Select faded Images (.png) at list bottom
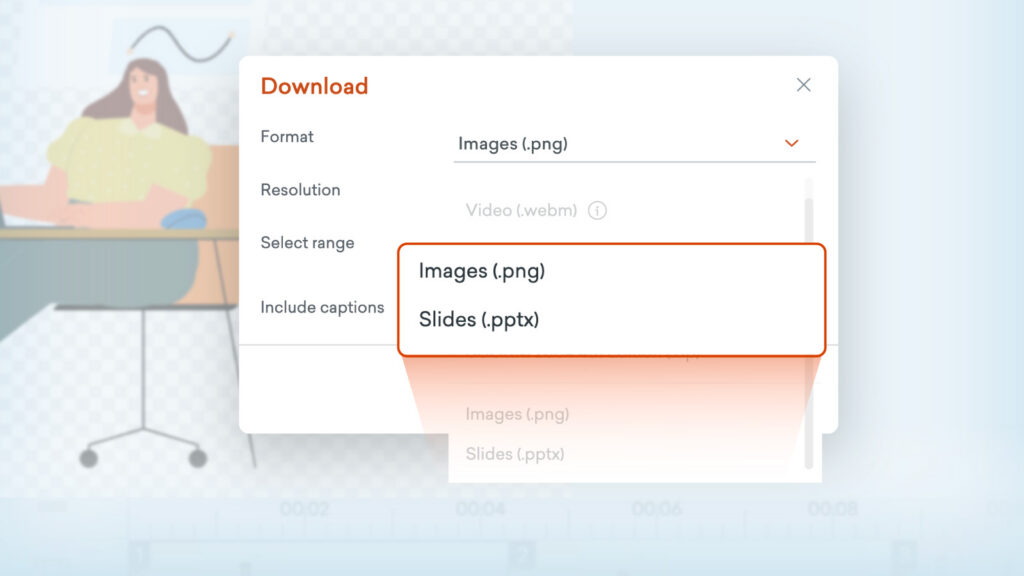Image resolution: width=1024 pixels, height=576 pixels. click(517, 414)
